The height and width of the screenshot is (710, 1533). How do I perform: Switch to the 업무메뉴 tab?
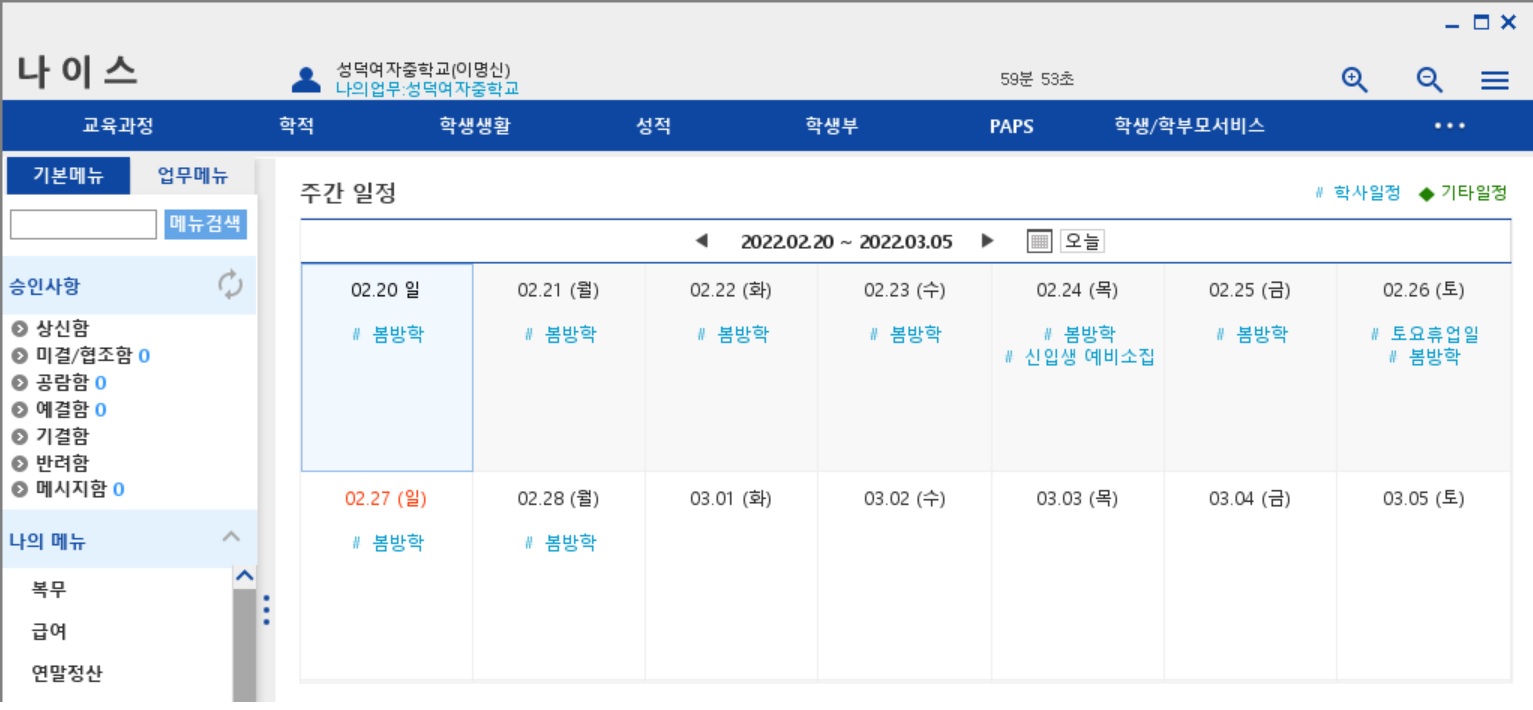coord(193,177)
